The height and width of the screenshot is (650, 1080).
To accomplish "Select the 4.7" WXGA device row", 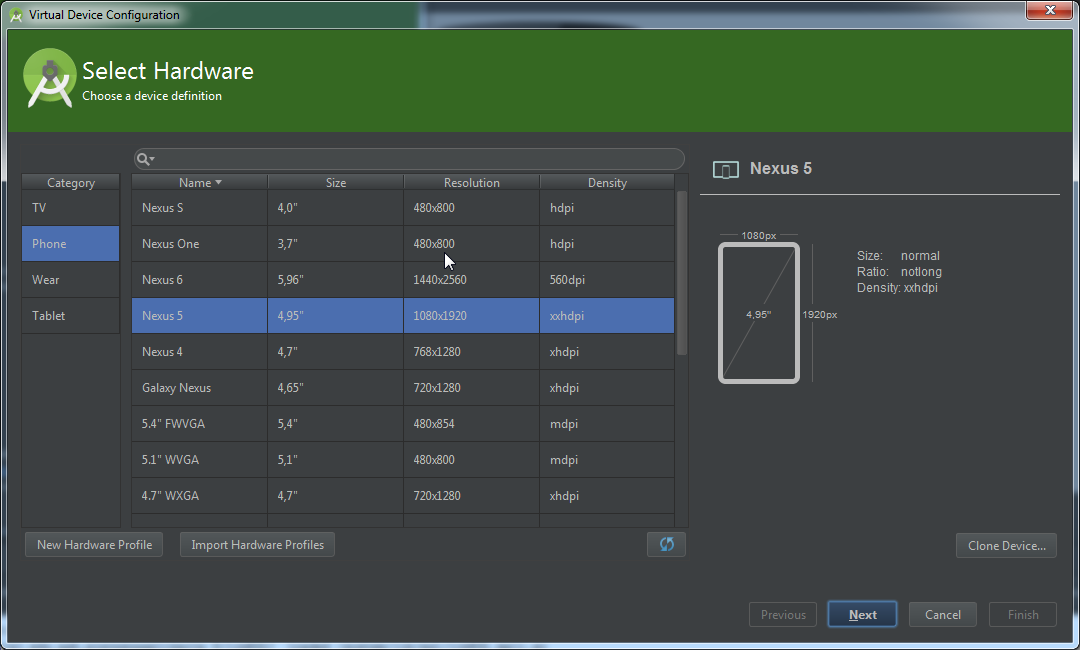I will (x=403, y=496).
